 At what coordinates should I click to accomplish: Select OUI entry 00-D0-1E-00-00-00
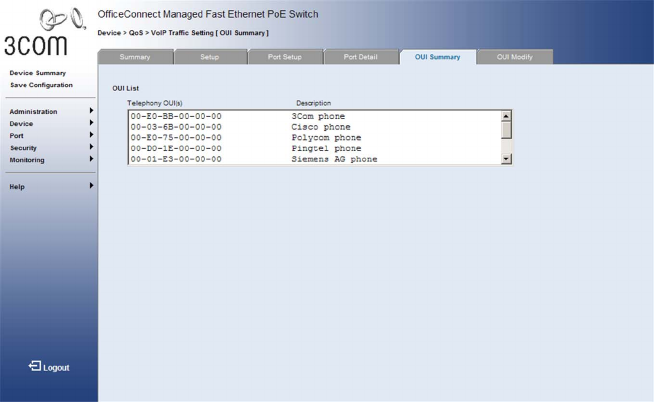coord(176,148)
